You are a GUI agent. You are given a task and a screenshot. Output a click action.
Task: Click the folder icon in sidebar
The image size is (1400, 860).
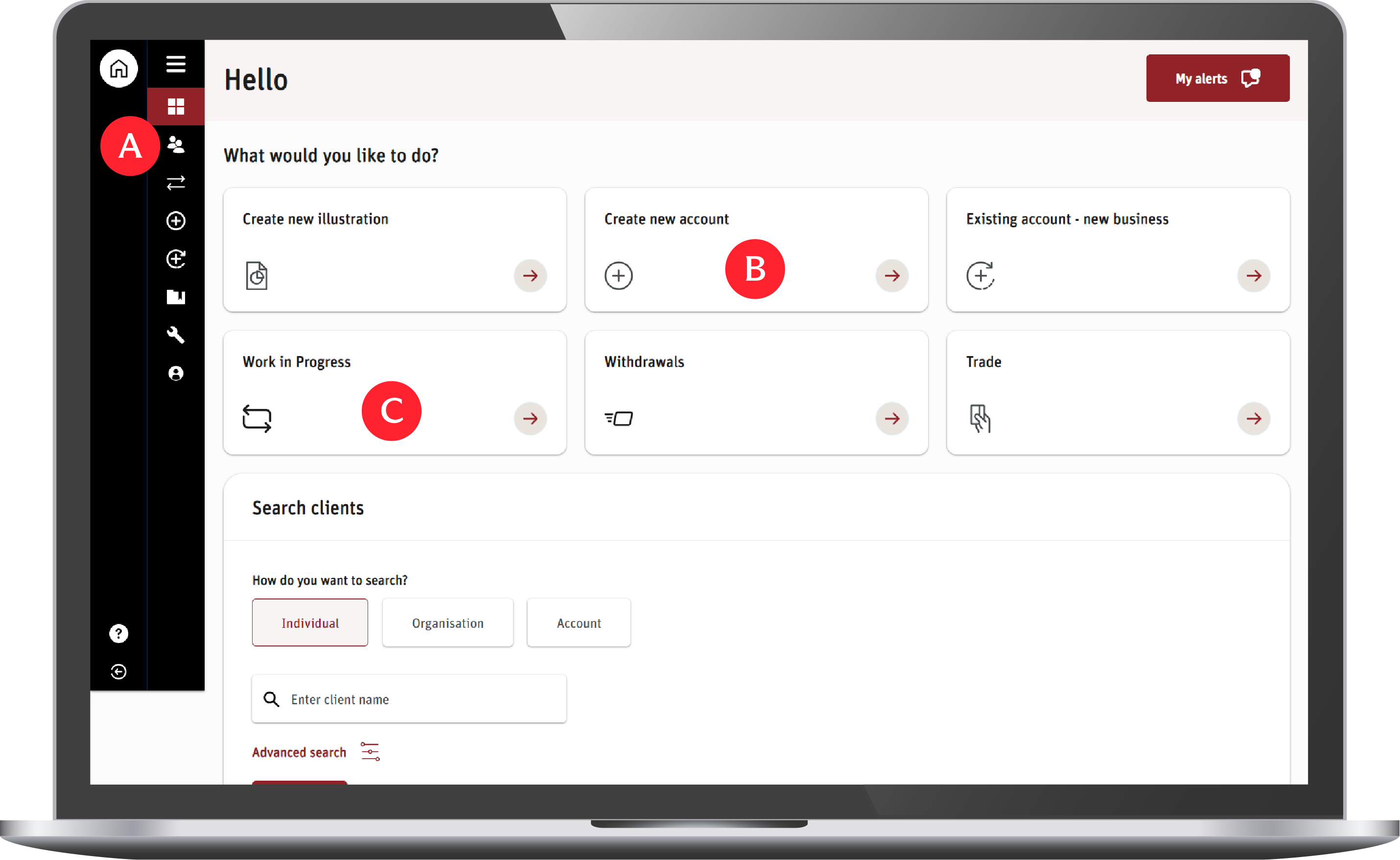(176, 297)
